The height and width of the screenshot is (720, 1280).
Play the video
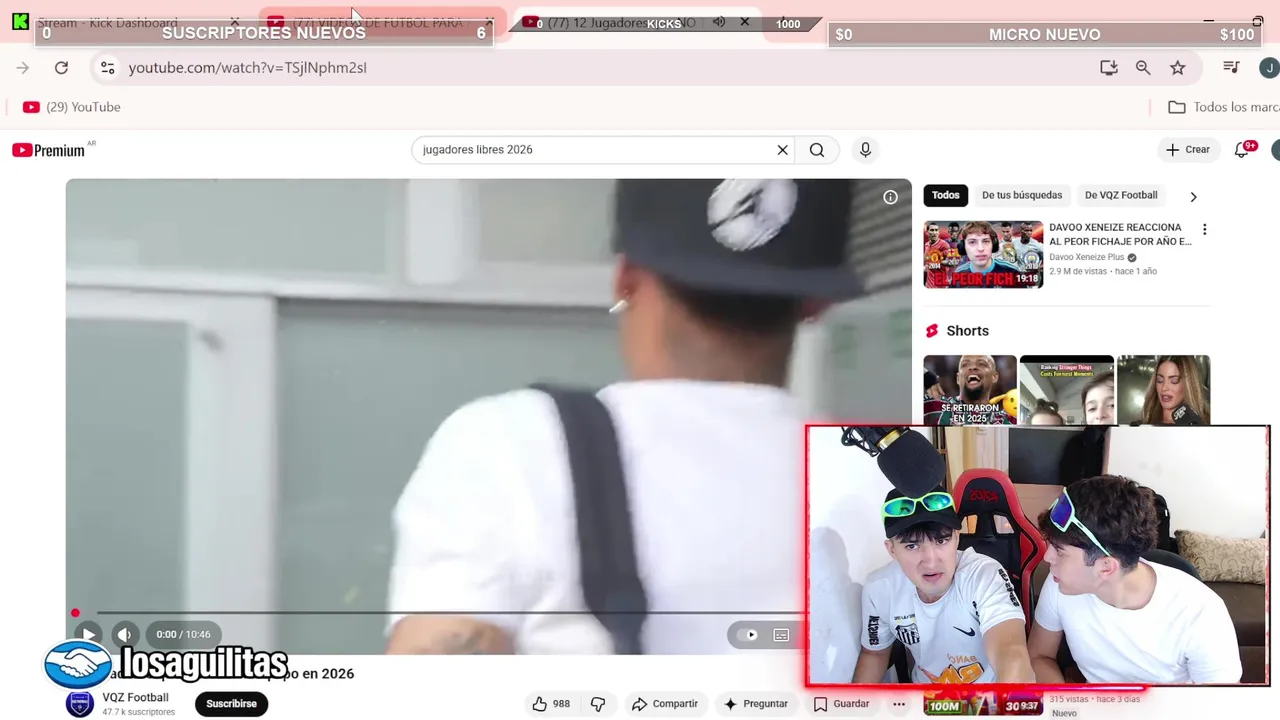click(x=88, y=634)
